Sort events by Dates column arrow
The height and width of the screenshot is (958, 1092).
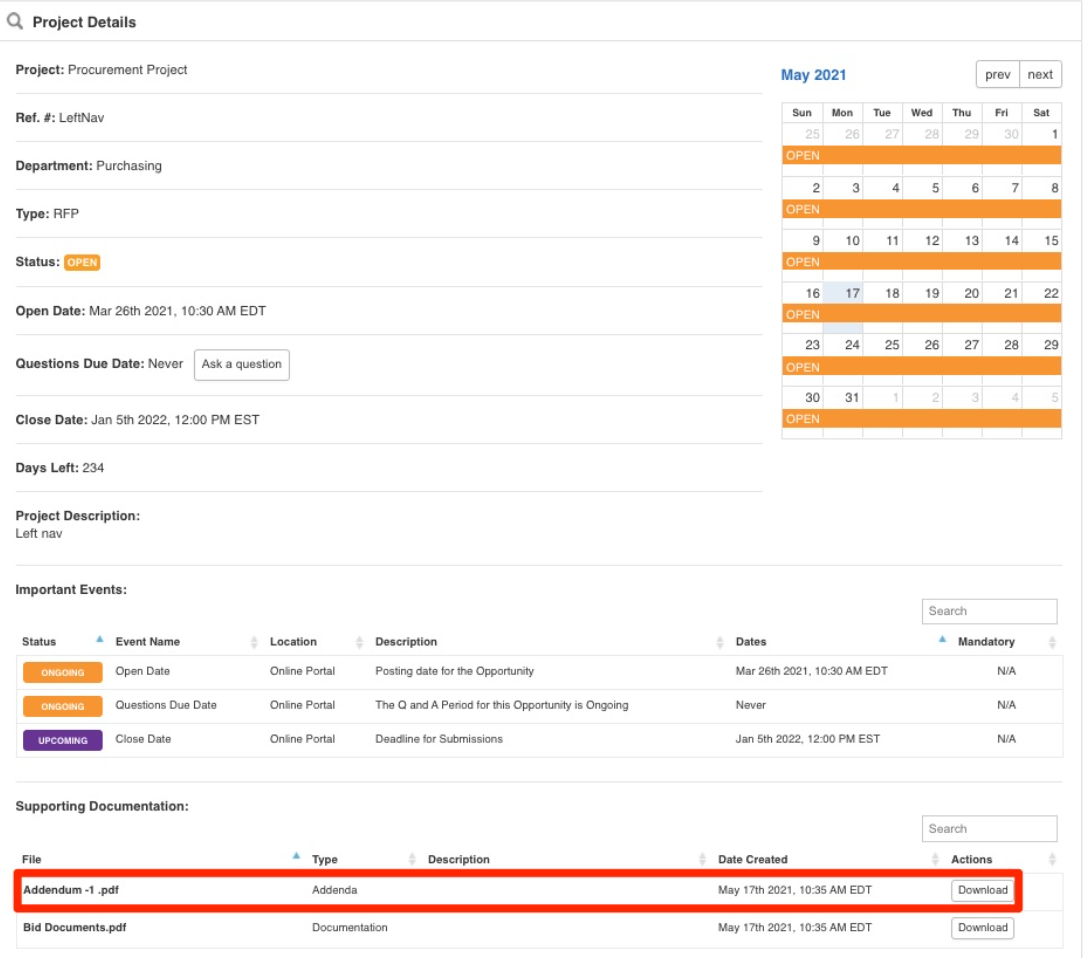point(942,639)
